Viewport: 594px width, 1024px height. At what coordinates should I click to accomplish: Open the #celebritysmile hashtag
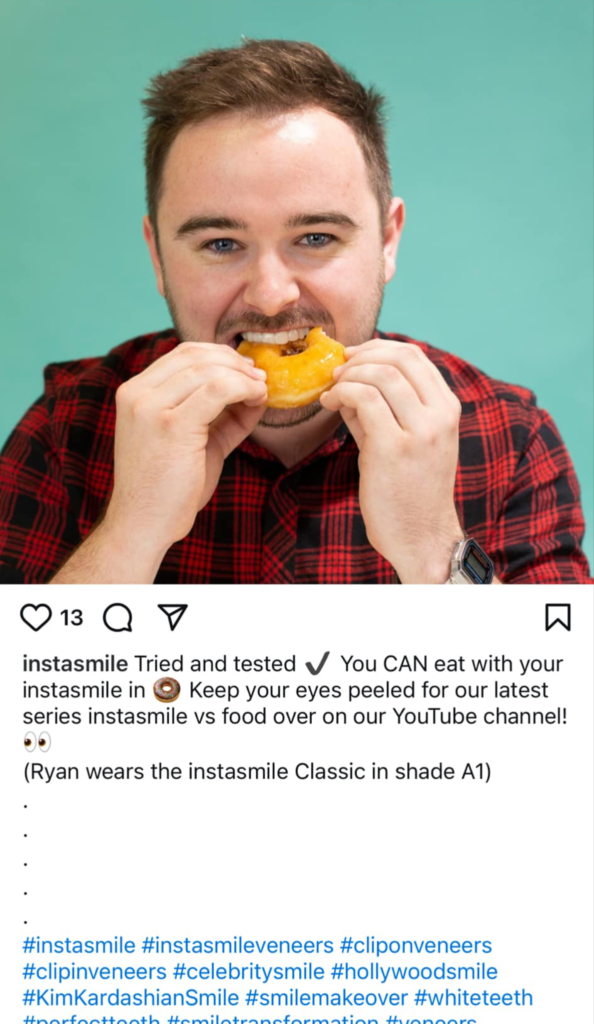pyautogui.click(x=249, y=971)
